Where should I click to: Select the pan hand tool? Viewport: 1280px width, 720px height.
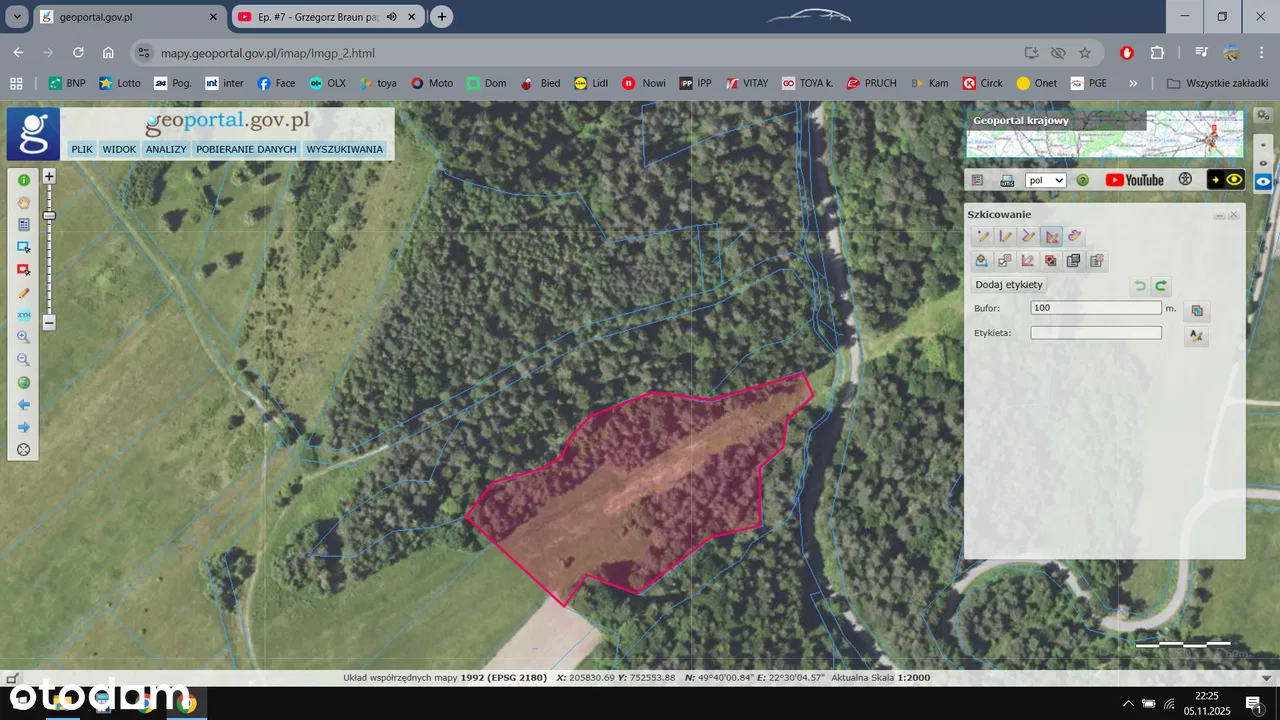[24, 202]
